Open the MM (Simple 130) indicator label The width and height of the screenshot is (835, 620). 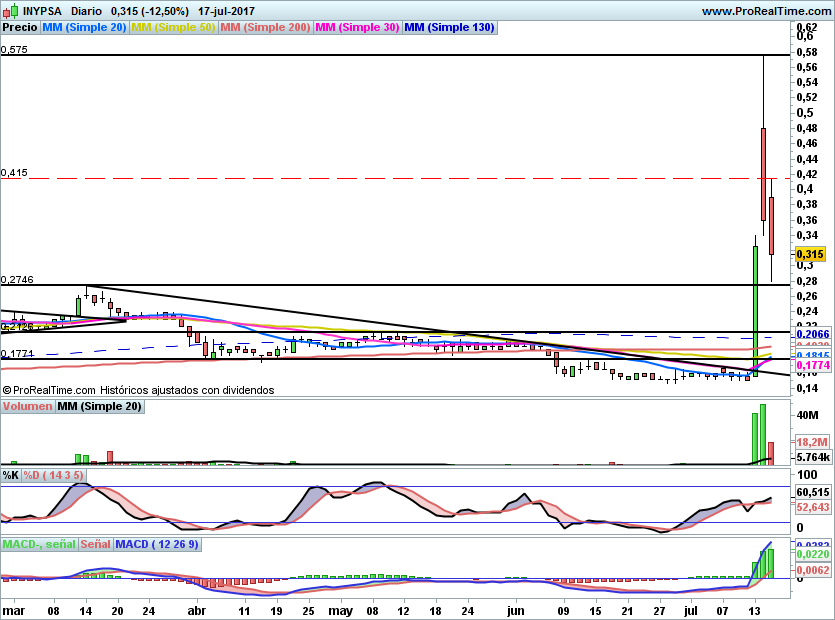(450, 27)
